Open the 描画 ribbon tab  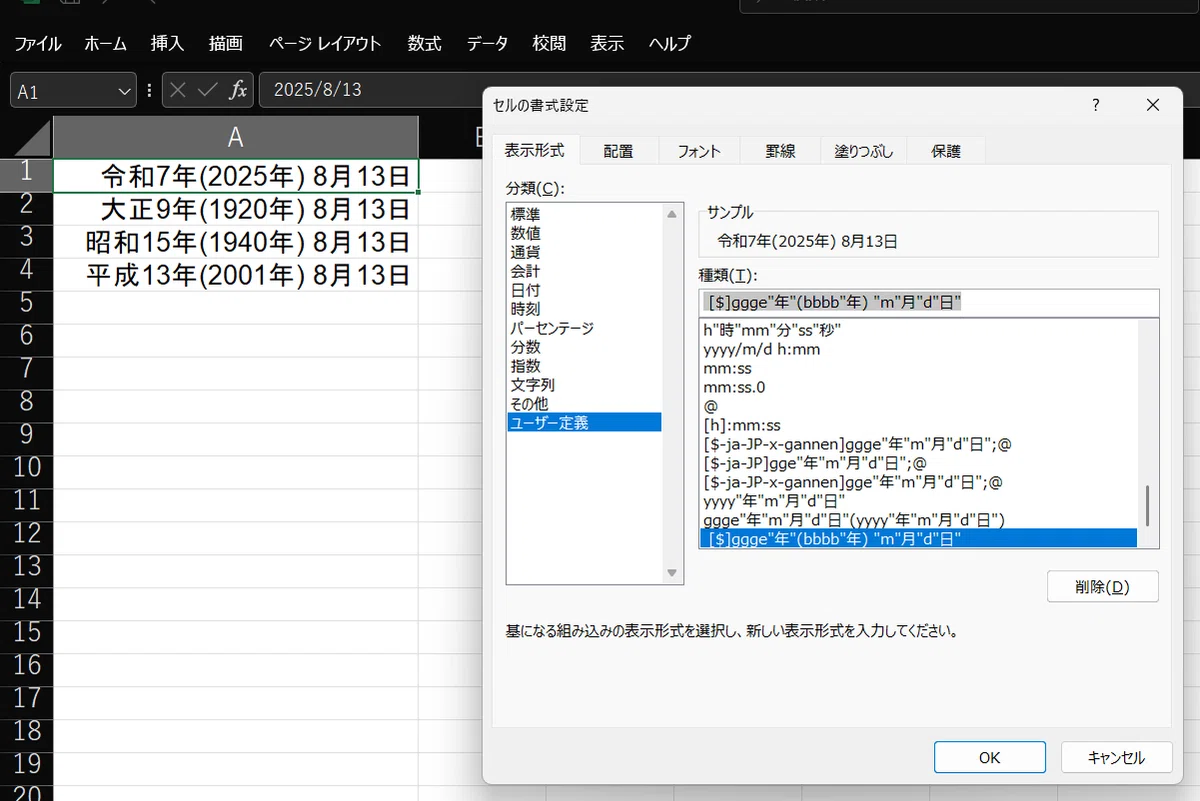(226, 44)
